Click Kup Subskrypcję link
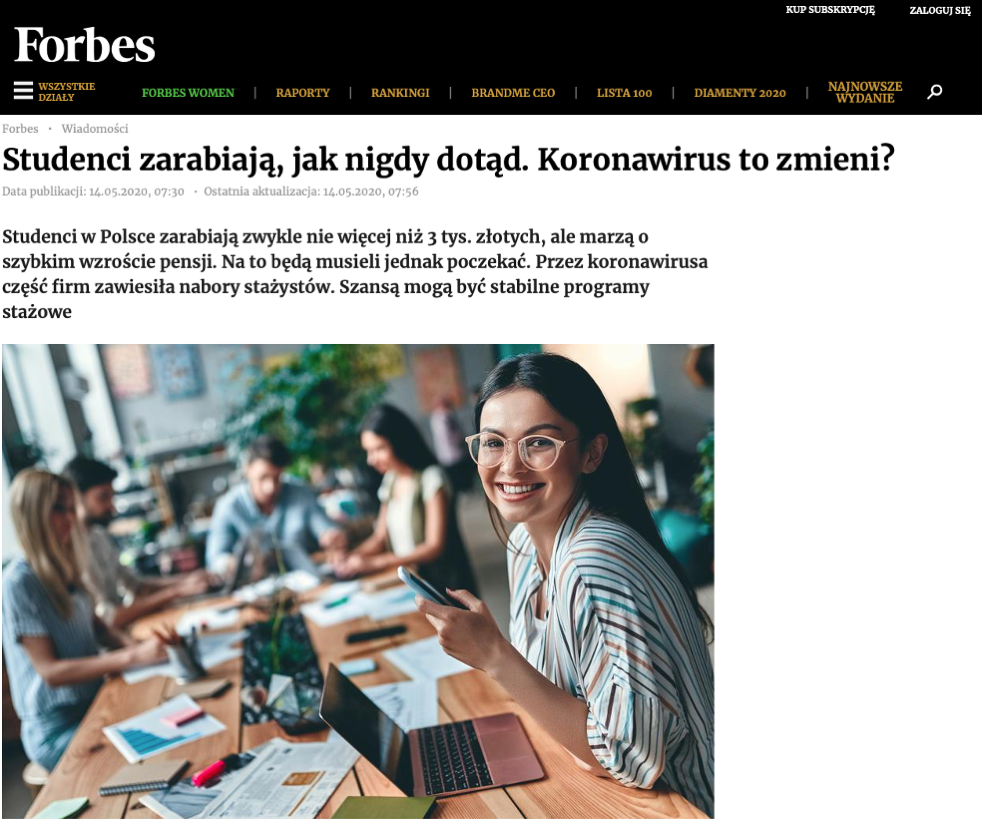Viewport: 982px width, 833px height. point(830,10)
